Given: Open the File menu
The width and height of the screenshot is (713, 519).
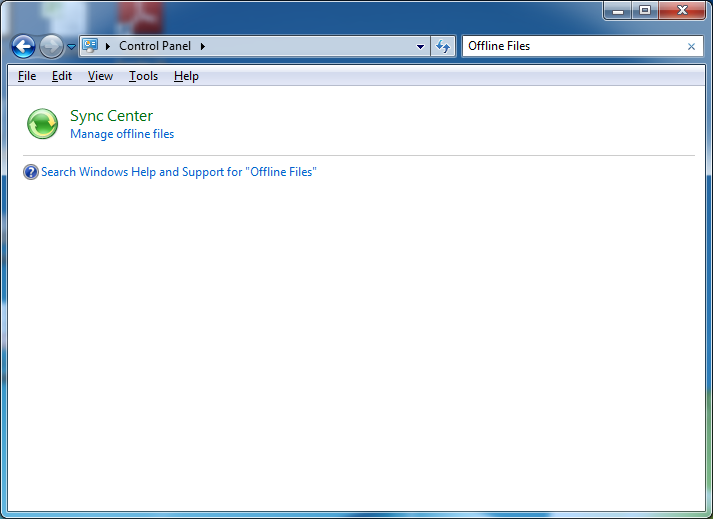Looking at the screenshot, I should tap(27, 76).
